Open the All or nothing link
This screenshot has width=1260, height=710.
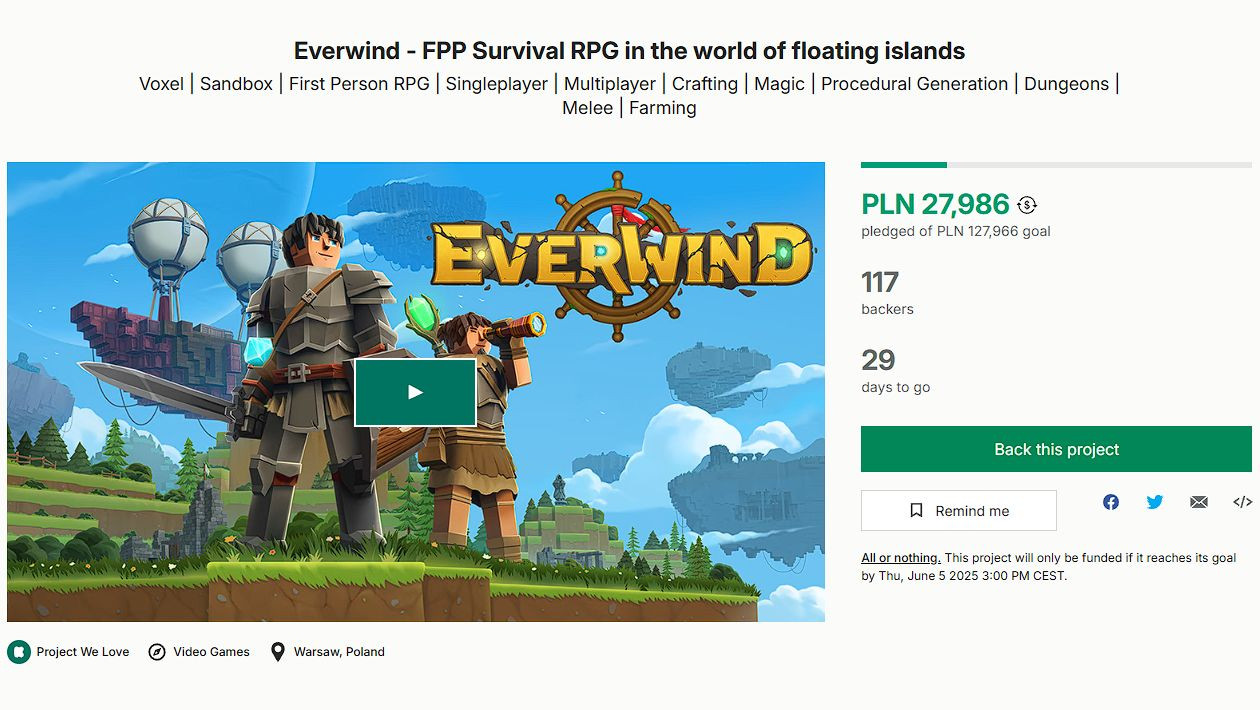point(901,558)
